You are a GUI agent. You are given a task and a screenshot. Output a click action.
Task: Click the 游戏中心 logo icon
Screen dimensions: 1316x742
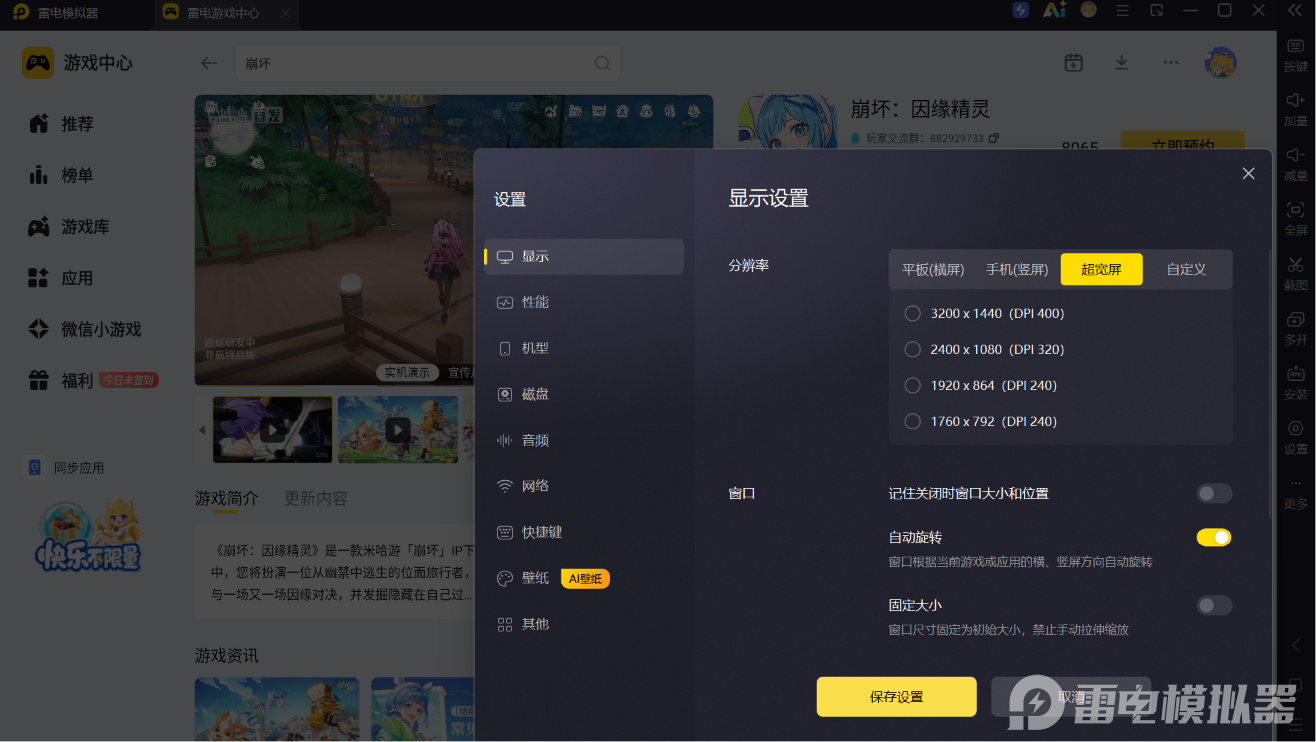click(x=38, y=63)
